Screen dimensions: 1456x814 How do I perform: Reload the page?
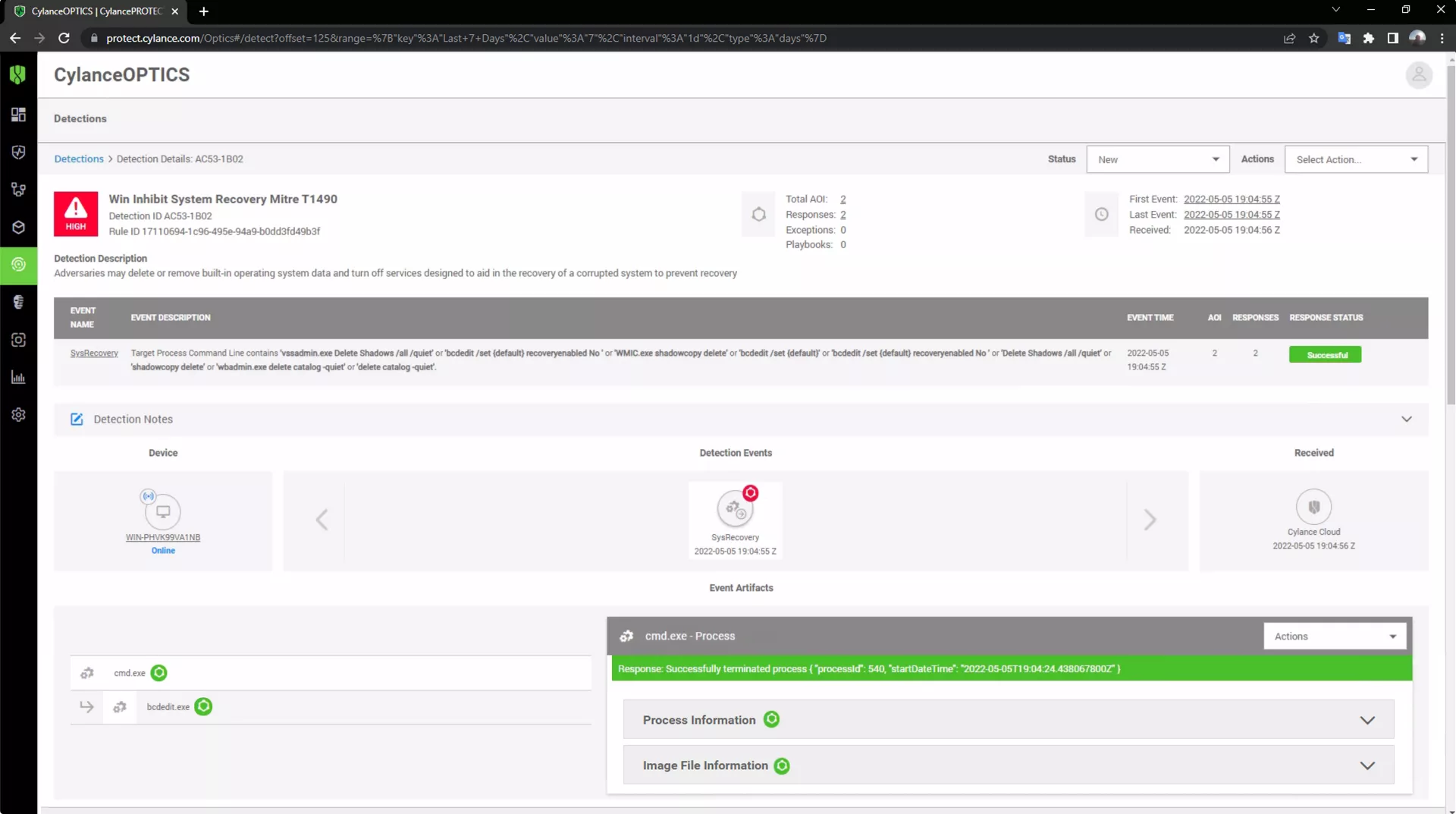[64, 38]
